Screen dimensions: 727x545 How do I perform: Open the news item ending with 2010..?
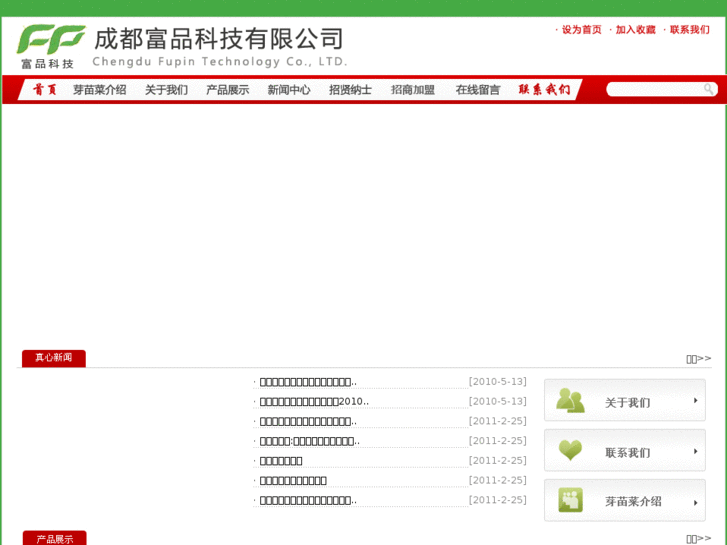point(314,402)
